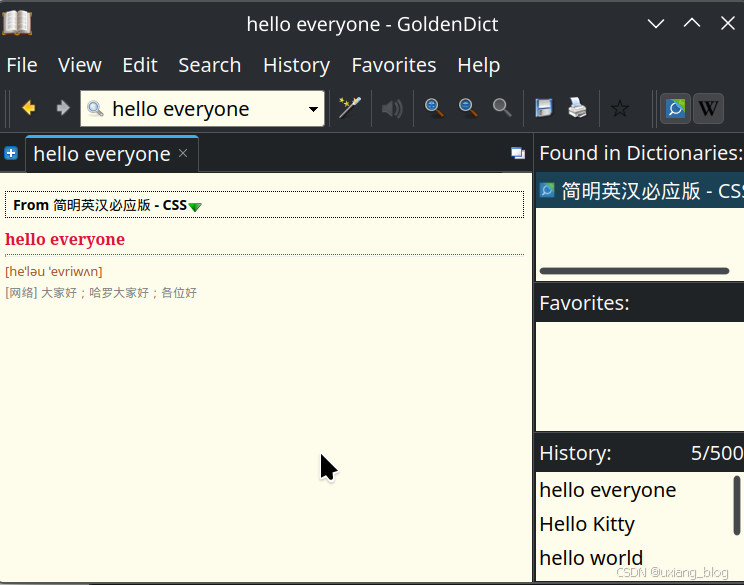Select 'hello world' in History list
This screenshot has width=744, height=585.
(x=591, y=558)
